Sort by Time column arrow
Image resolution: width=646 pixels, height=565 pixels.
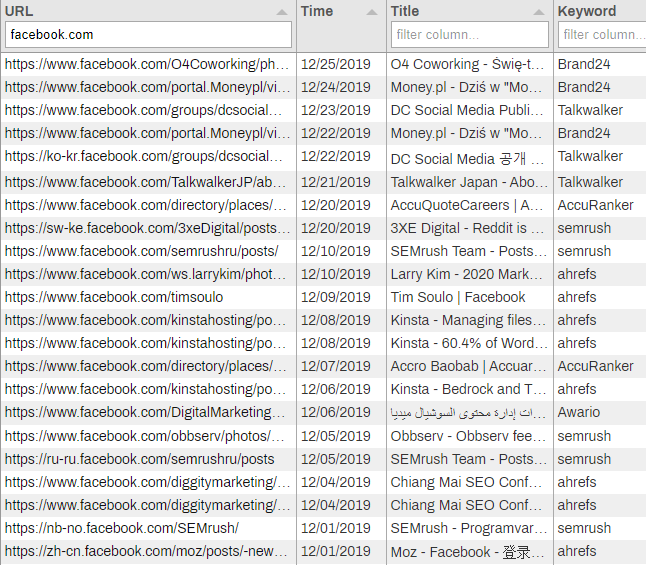coord(372,12)
